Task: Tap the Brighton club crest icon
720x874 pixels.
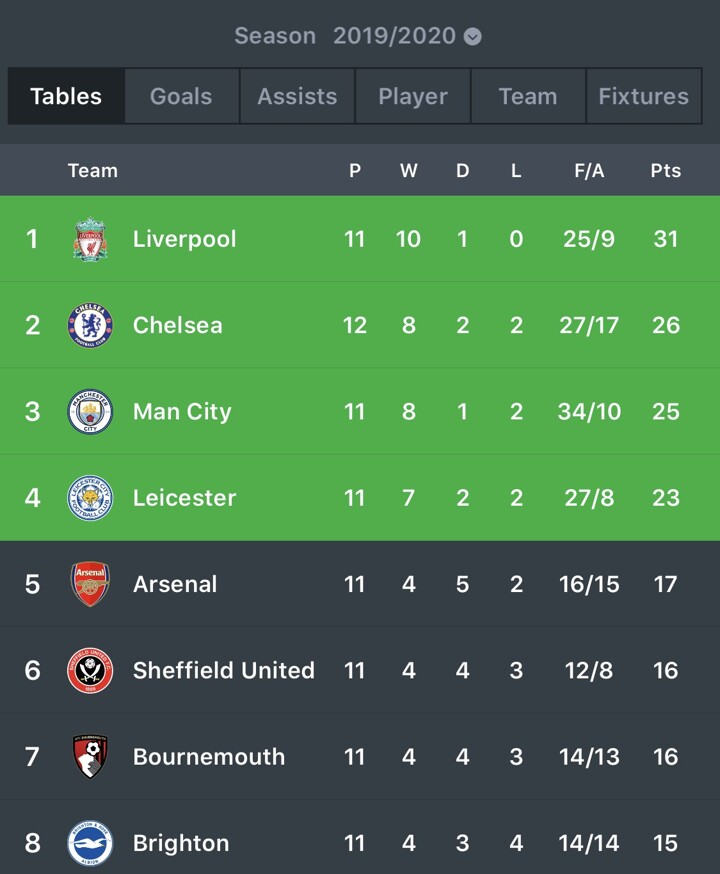Action: [90, 843]
